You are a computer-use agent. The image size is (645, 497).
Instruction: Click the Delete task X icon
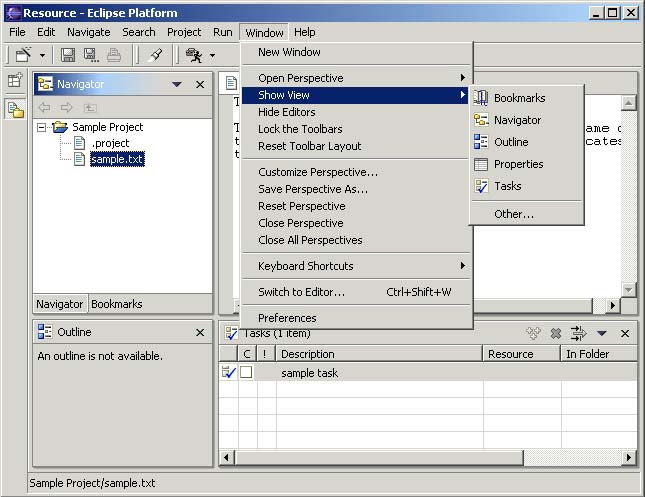(556, 333)
